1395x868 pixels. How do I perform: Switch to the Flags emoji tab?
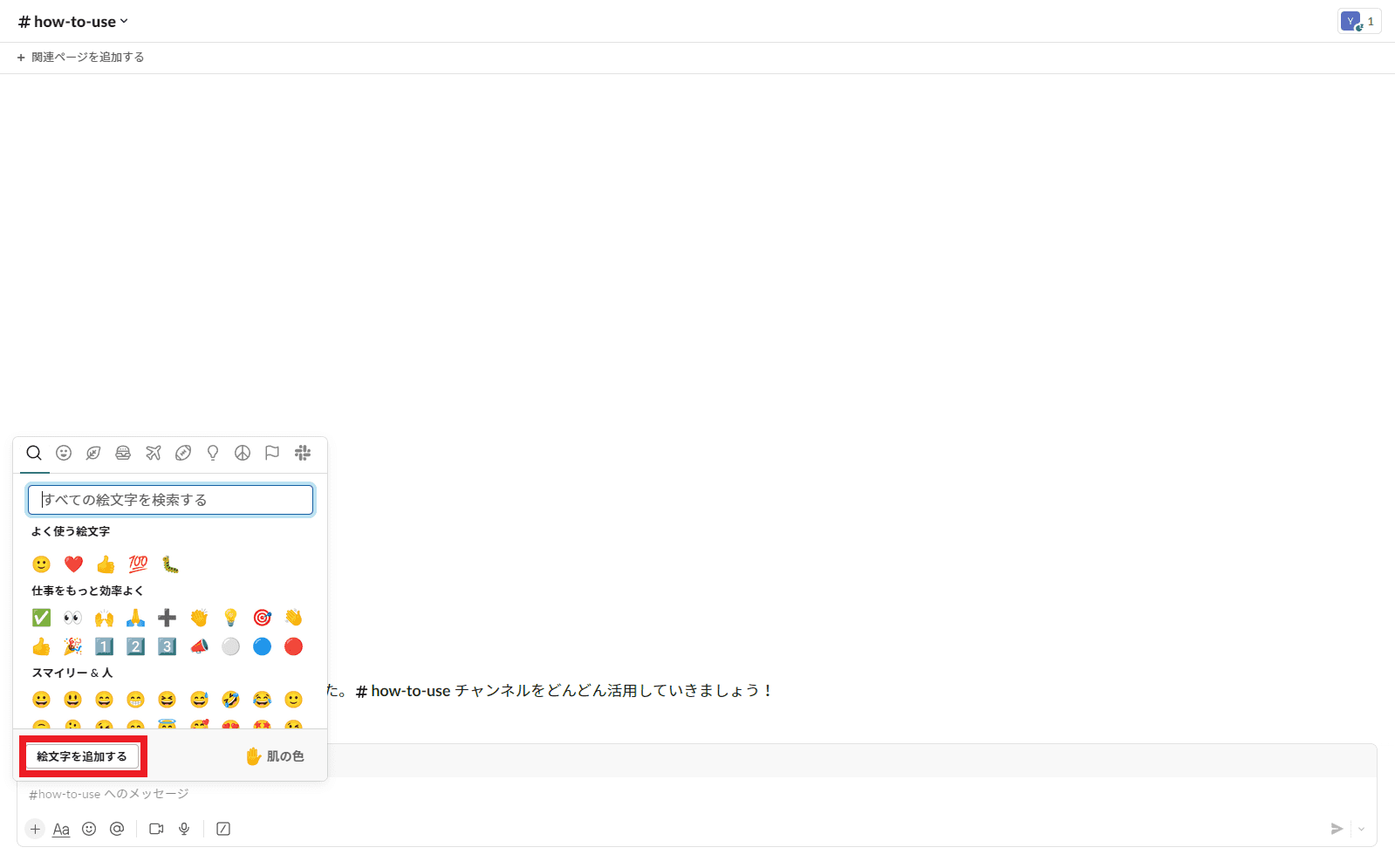[272, 453]
